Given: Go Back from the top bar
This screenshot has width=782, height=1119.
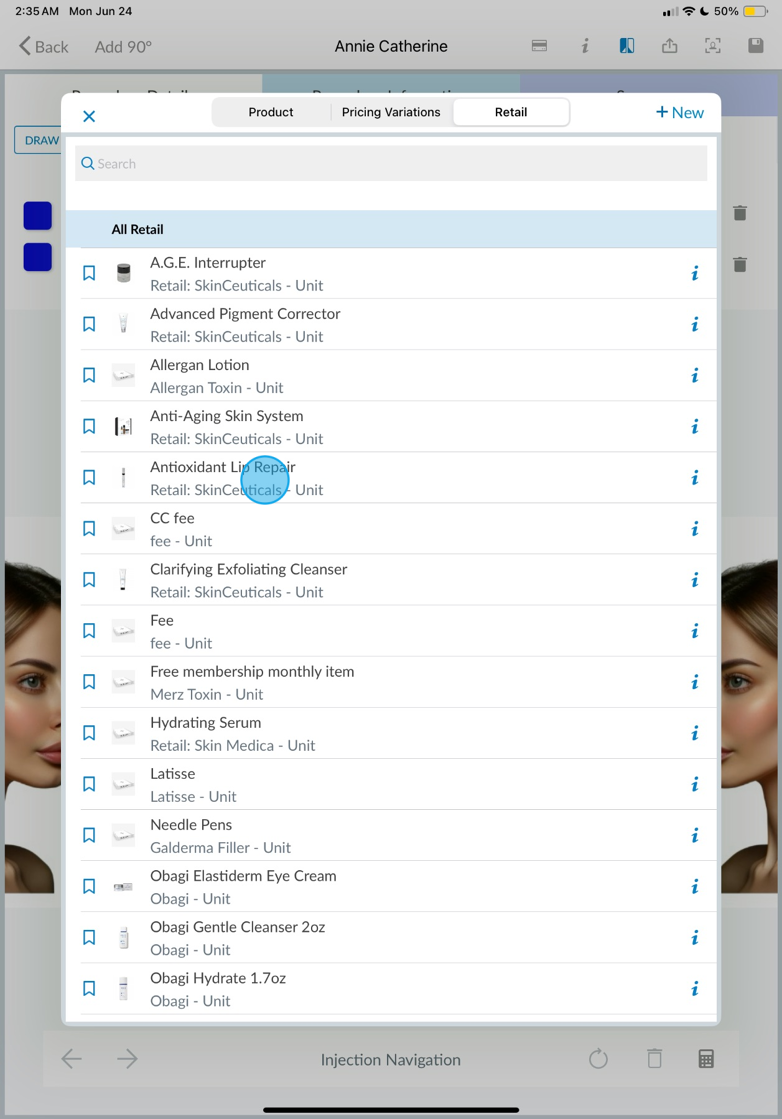Looking at the screenshot, I should point(44,46).
